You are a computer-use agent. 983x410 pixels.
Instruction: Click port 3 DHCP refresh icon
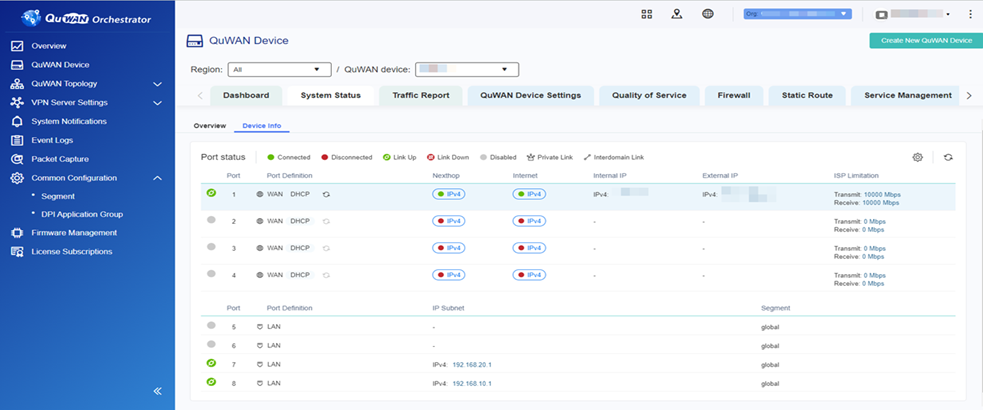pos(327,248)
